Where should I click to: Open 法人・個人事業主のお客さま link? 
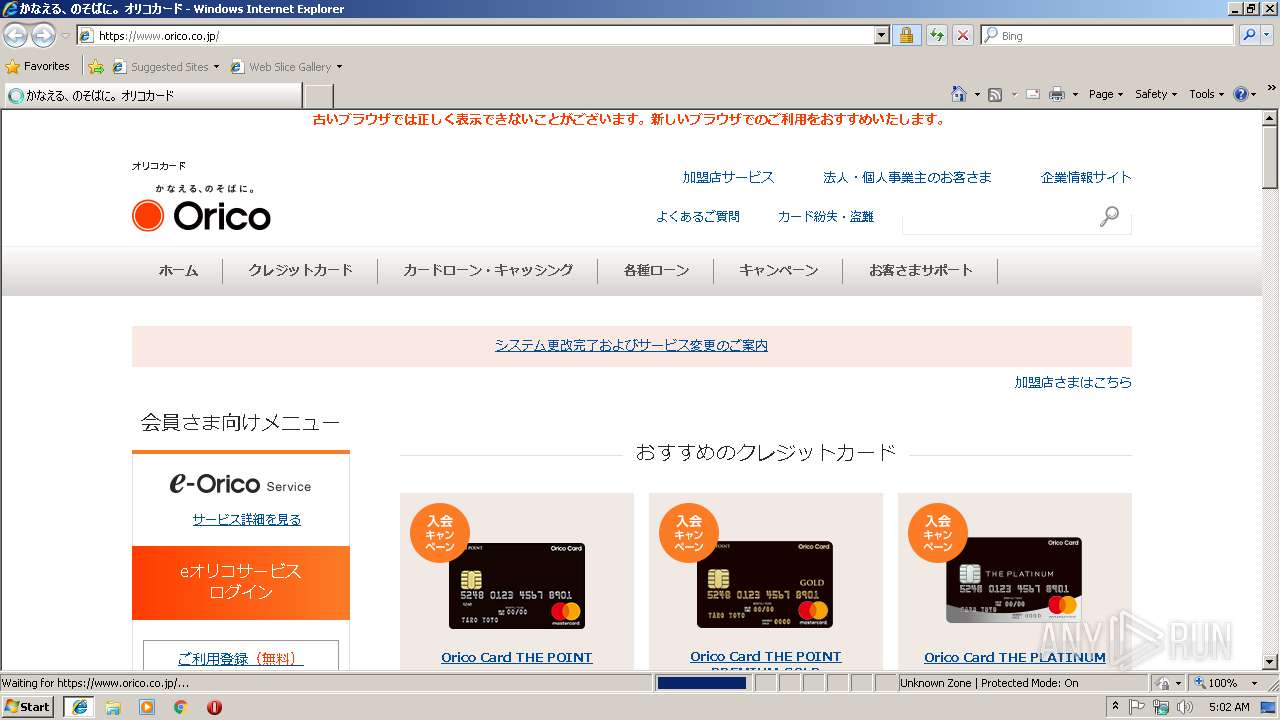(x=907, y=177)
